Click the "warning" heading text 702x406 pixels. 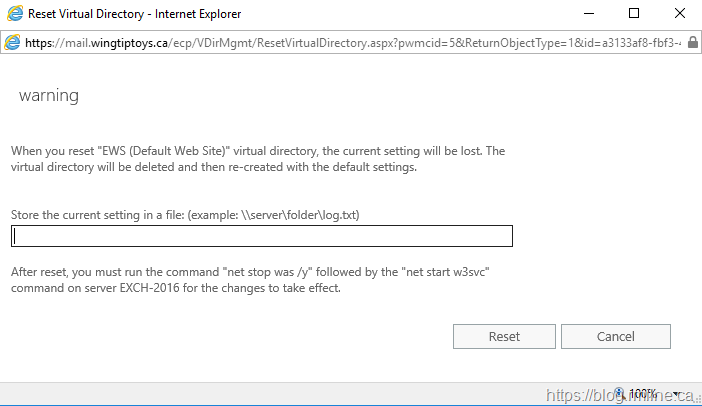48,96
